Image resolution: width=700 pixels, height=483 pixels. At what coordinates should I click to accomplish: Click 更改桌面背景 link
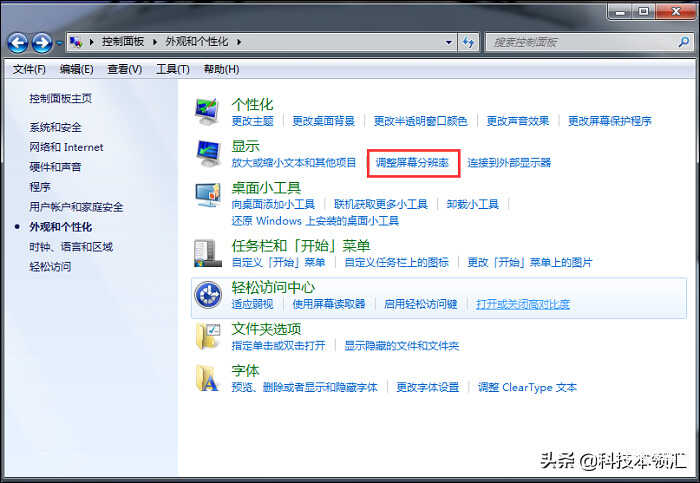pyautogui.click(x=323, y=121)
